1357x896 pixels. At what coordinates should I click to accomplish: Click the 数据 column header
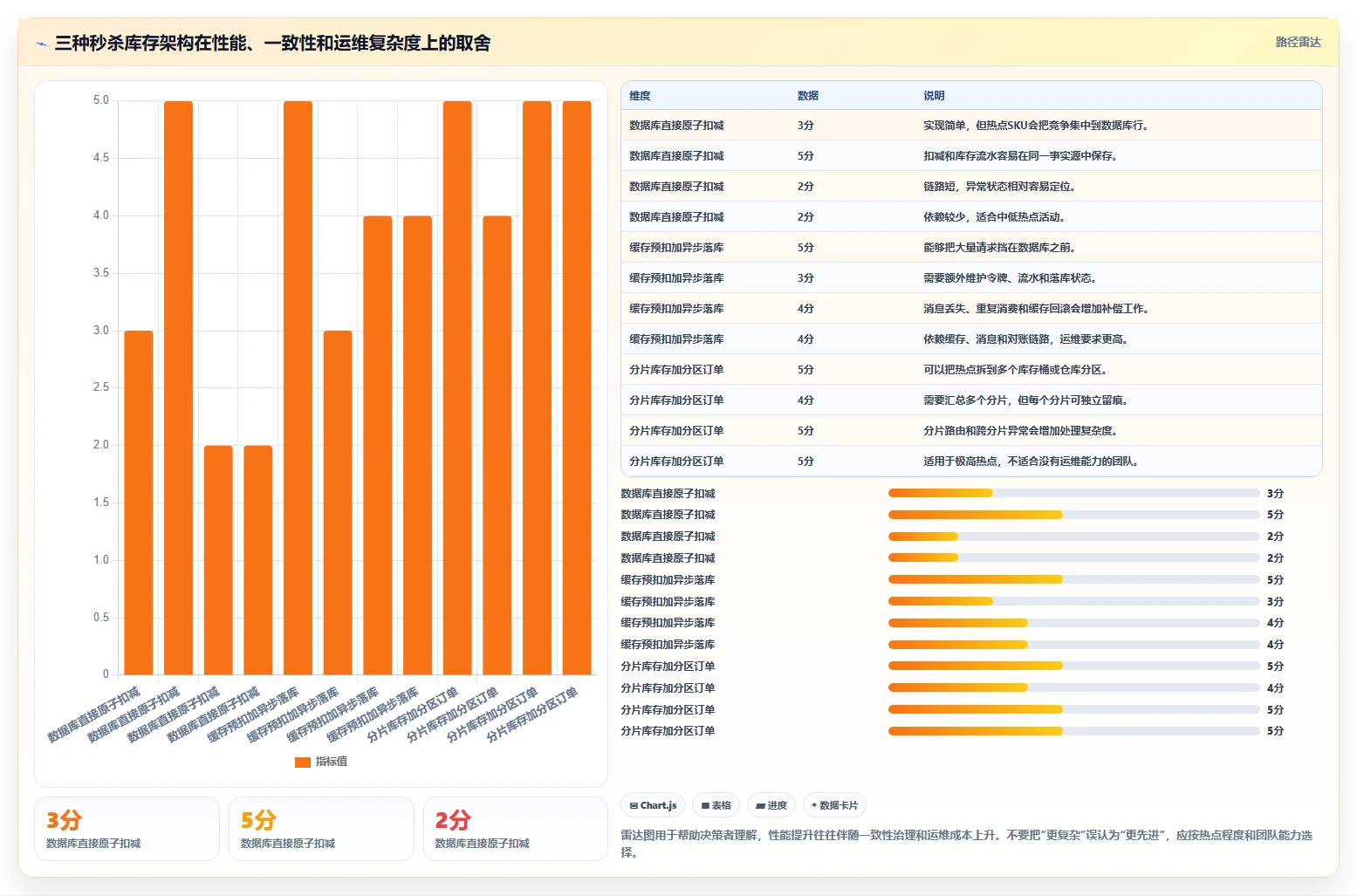[808, 96]
